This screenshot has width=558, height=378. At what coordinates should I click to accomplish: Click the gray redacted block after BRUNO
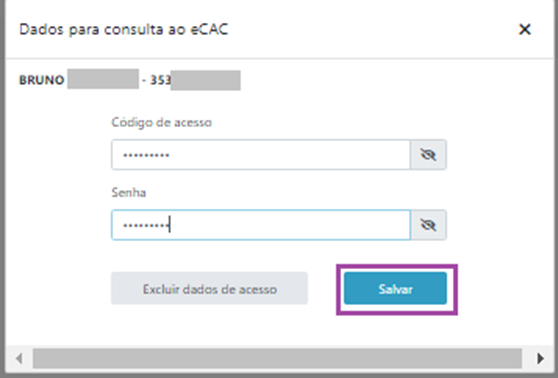pyautogui.click(x=103, y=79)
